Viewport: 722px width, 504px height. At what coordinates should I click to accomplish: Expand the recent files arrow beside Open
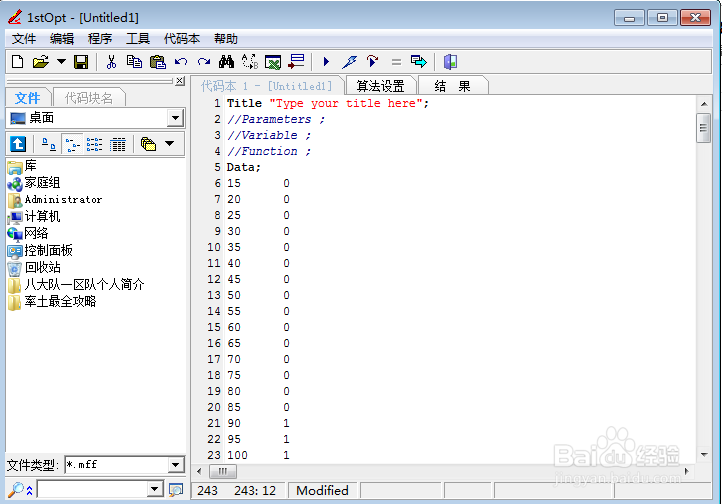[61, 61]
